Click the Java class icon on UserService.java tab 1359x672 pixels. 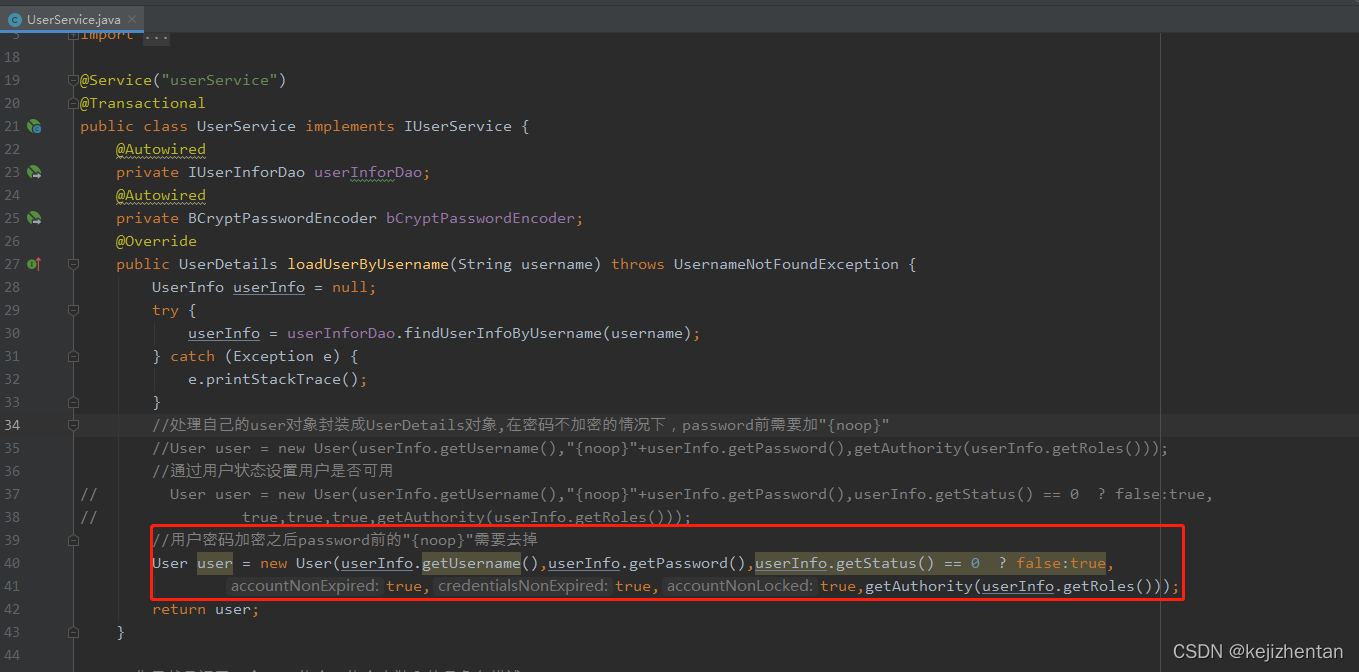[x=15, y=19]
